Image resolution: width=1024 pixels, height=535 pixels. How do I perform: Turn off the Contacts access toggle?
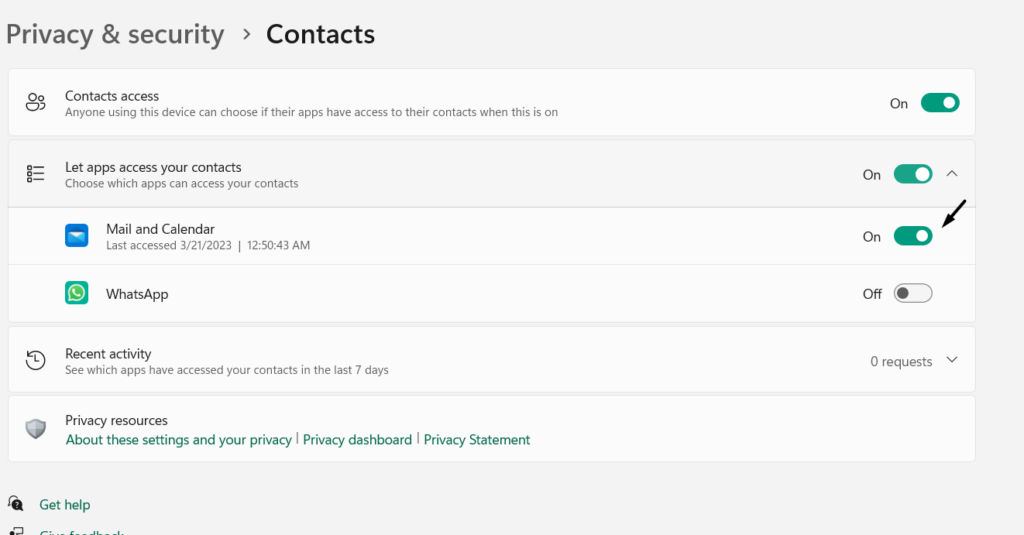coord(939,103)
